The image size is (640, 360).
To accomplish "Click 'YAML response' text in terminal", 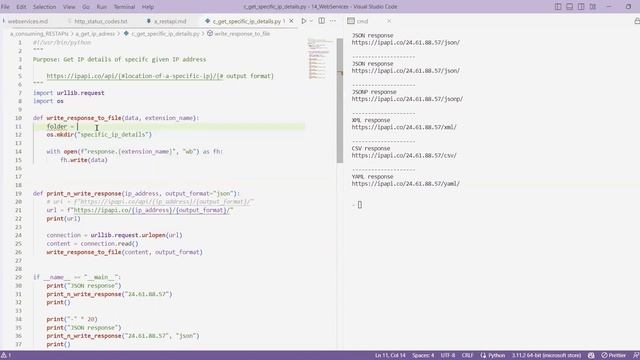I will [x=372, y=177].
